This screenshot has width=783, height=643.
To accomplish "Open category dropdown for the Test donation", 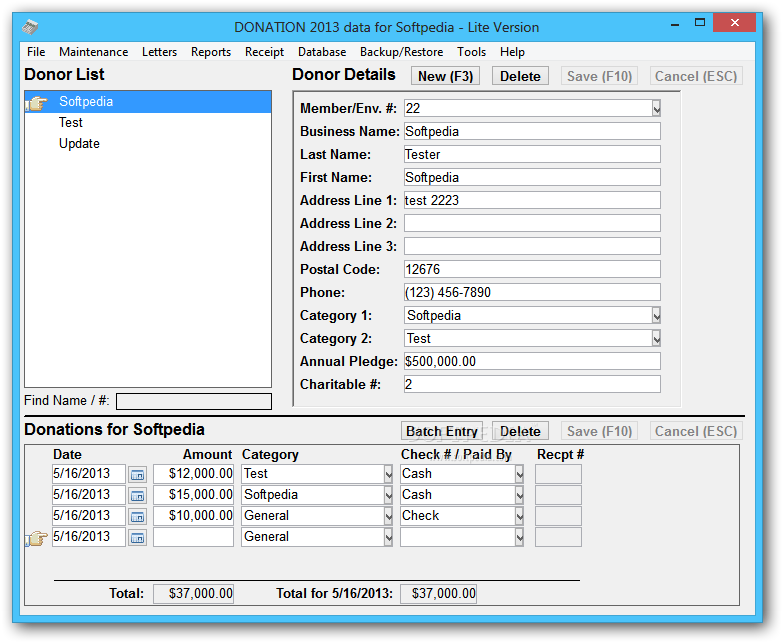I will coord(389,474).
